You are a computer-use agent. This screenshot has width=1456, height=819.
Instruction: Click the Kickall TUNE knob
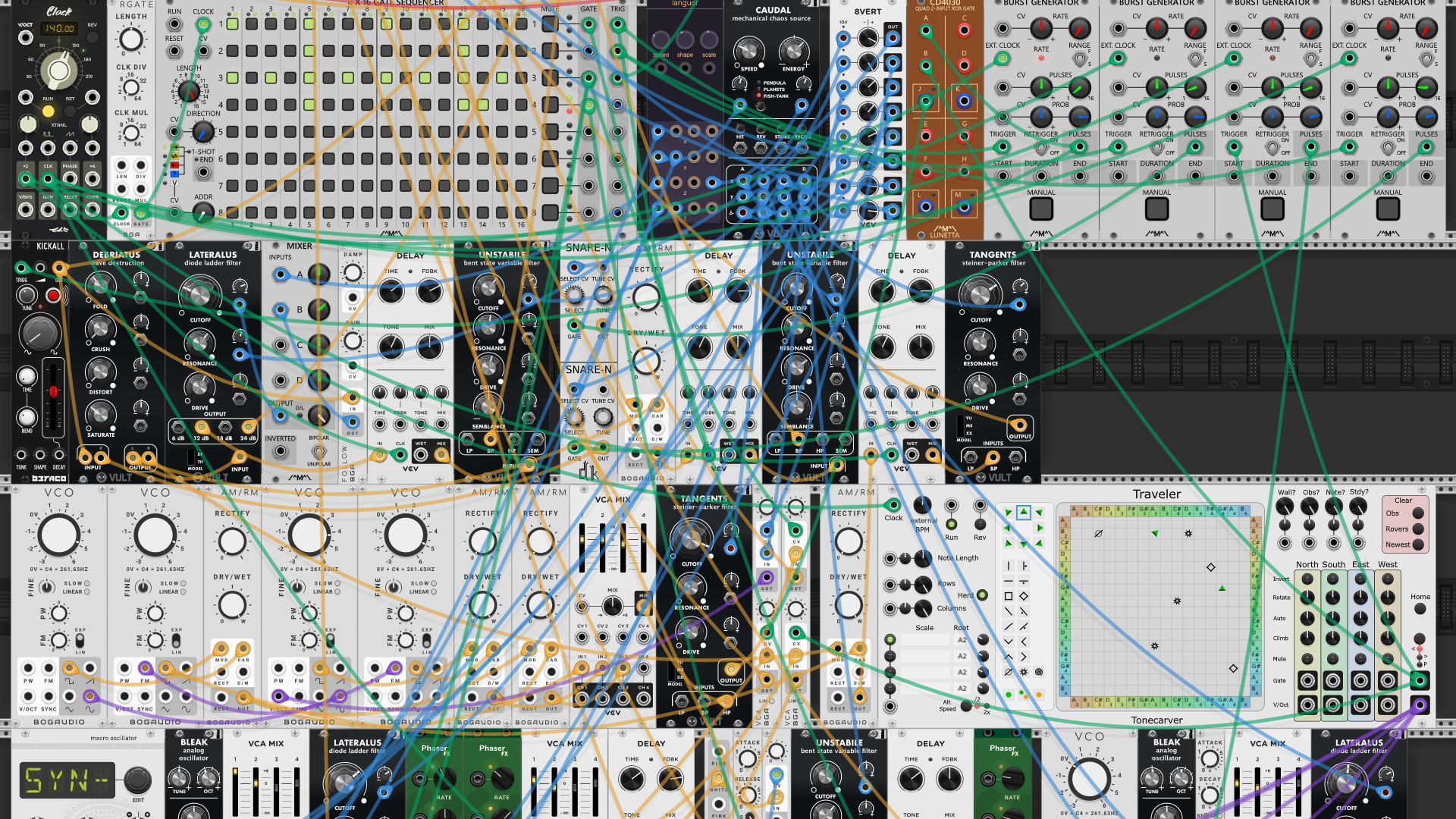click(x=27, y=295)
